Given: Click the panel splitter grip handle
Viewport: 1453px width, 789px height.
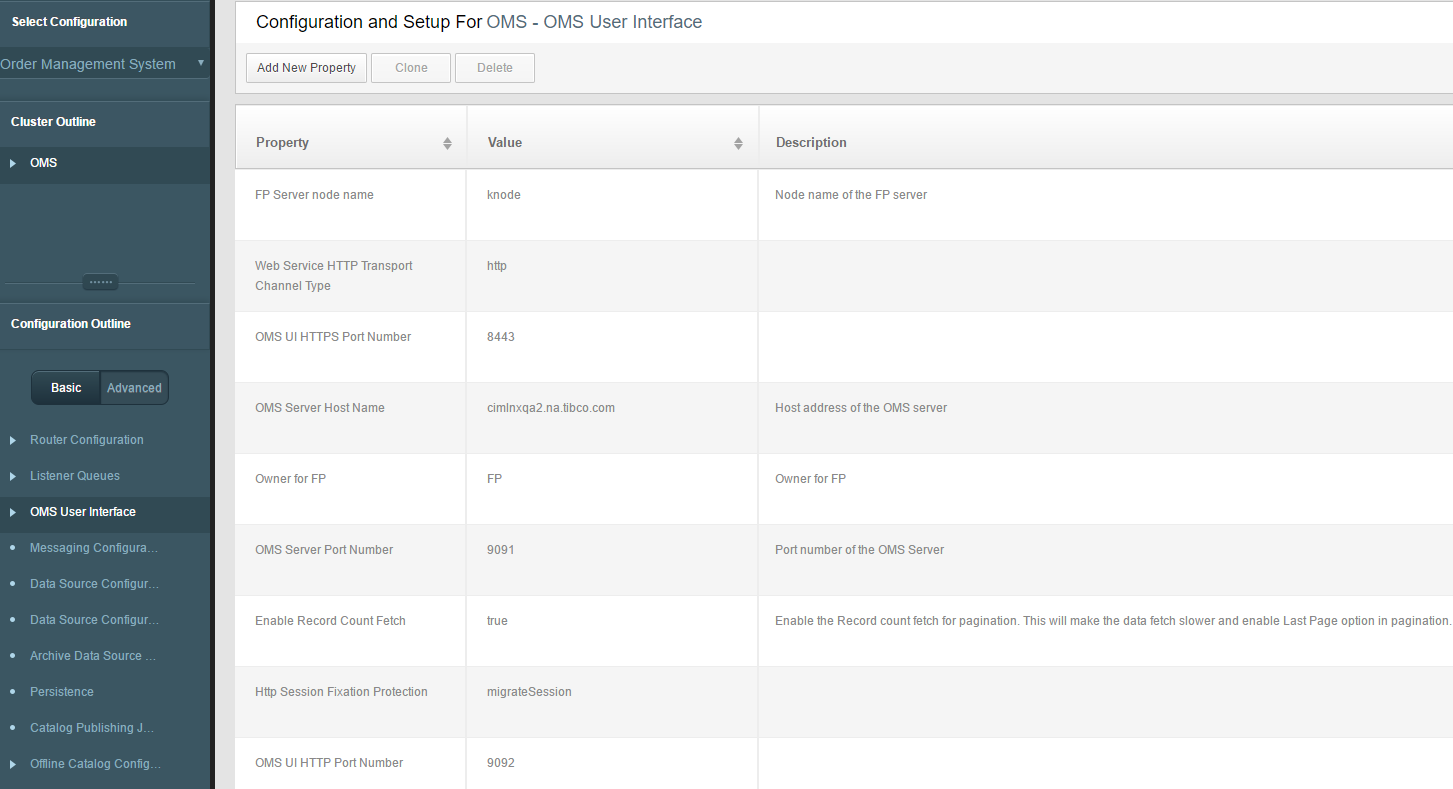Looking at the screenshot, I should pyautogui.click(x=101, y=283).
